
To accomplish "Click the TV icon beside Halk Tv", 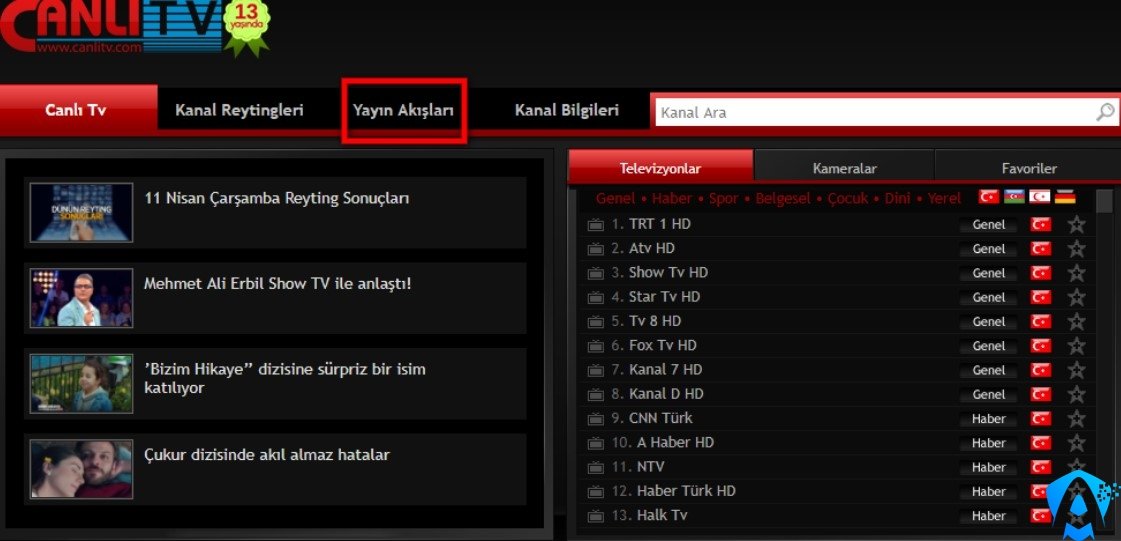I will 596,517.
